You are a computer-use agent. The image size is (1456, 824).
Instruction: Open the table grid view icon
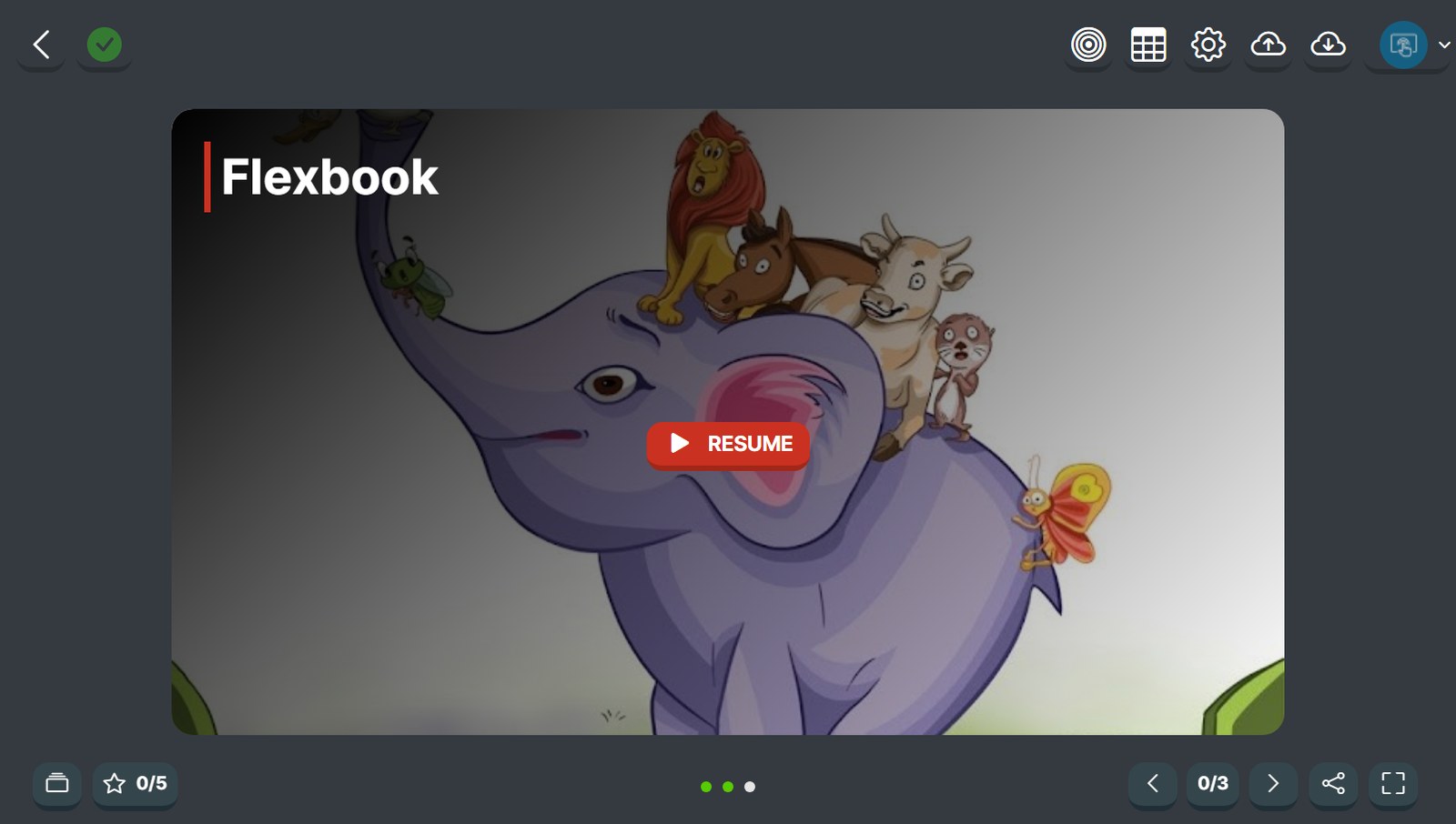coord(1148,45)
